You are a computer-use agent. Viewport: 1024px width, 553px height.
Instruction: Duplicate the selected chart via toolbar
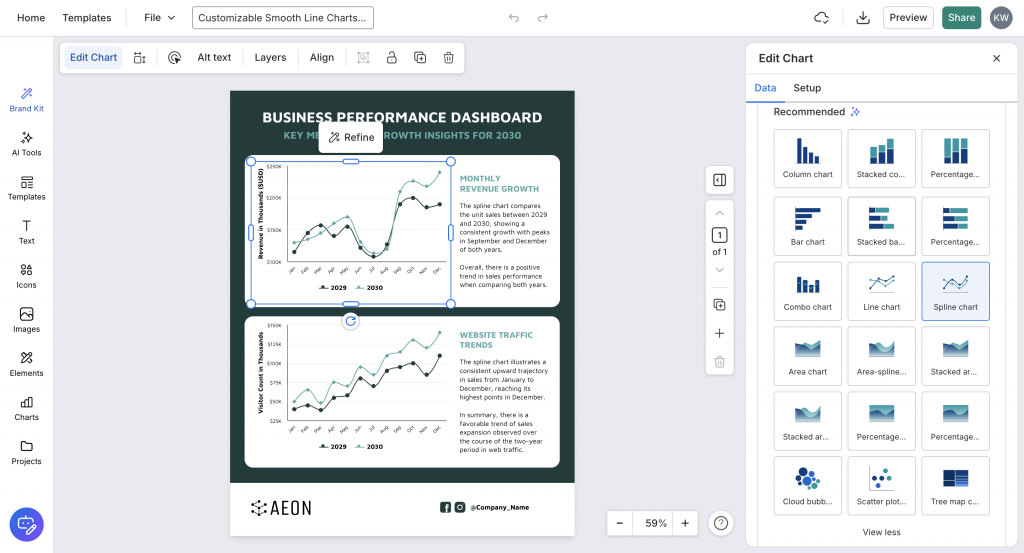pyautogui.click(x=420, y=57)
